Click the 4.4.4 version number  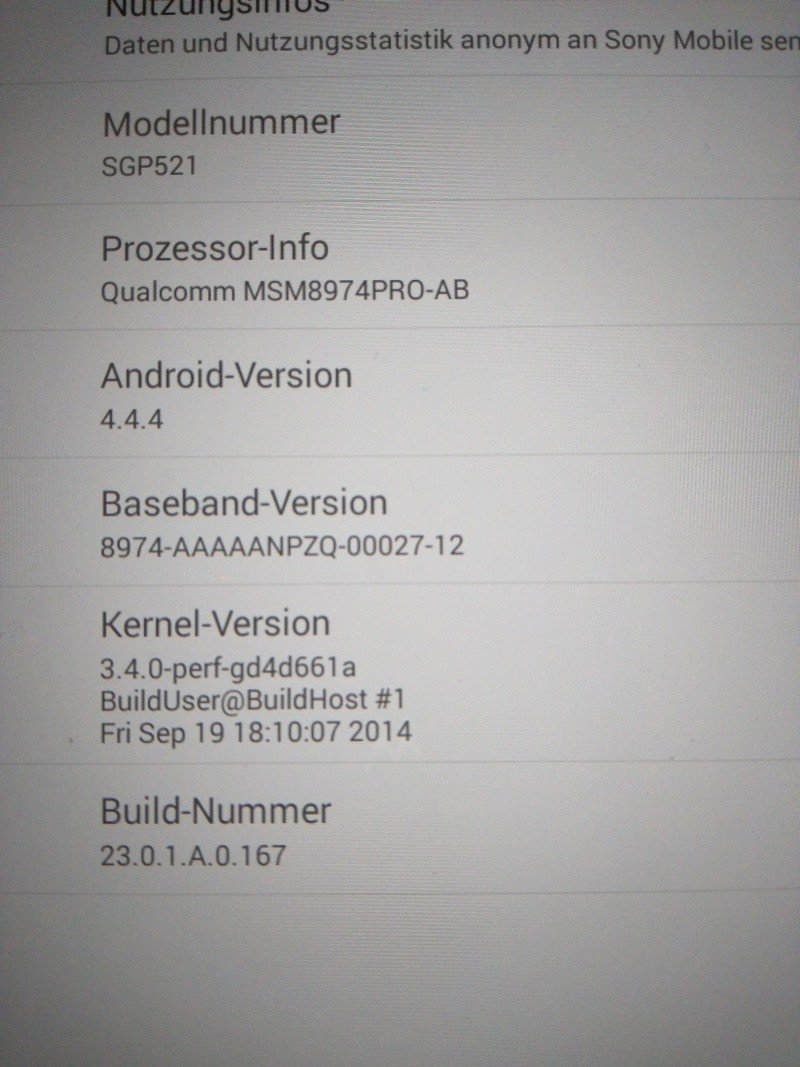(132, 419)
